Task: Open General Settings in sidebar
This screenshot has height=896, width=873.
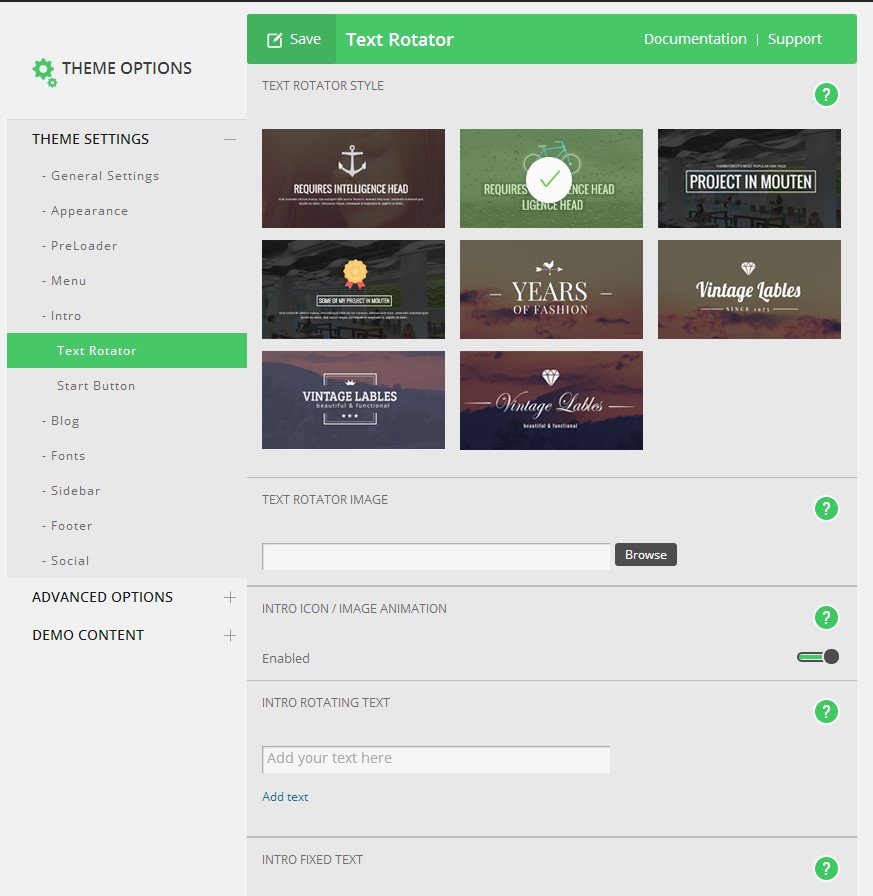Action: (x=105, y=176)
